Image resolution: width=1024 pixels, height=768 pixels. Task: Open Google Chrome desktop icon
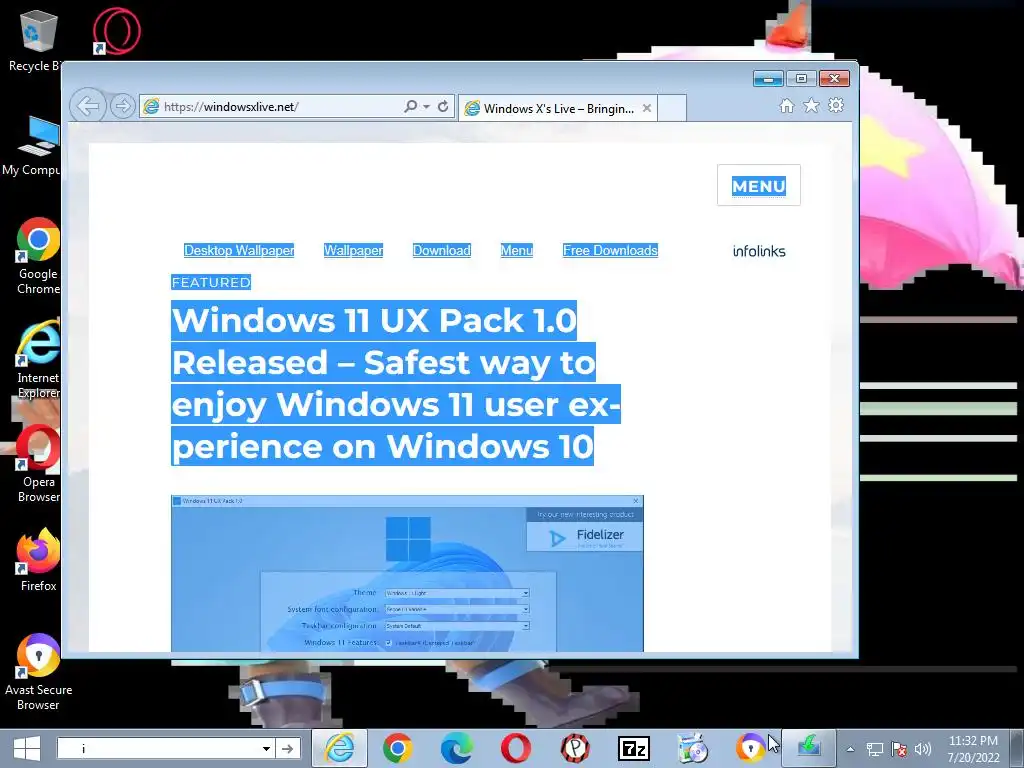coord(38,256)
